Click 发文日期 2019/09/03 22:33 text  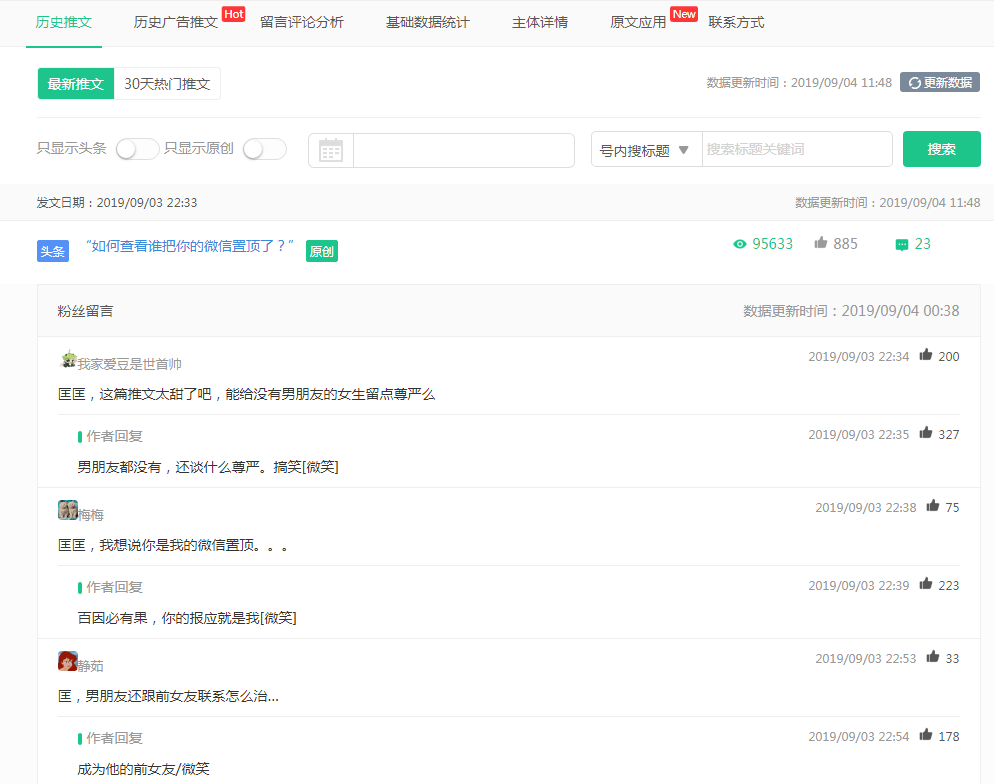click(117, 202)
